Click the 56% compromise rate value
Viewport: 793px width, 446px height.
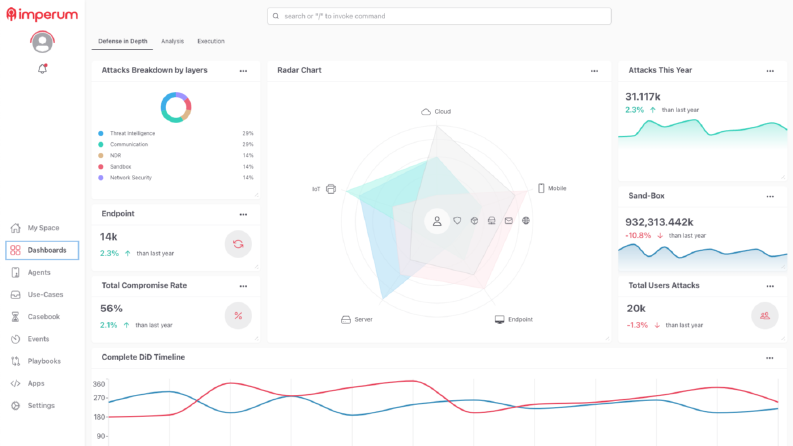tap(111, 308)
